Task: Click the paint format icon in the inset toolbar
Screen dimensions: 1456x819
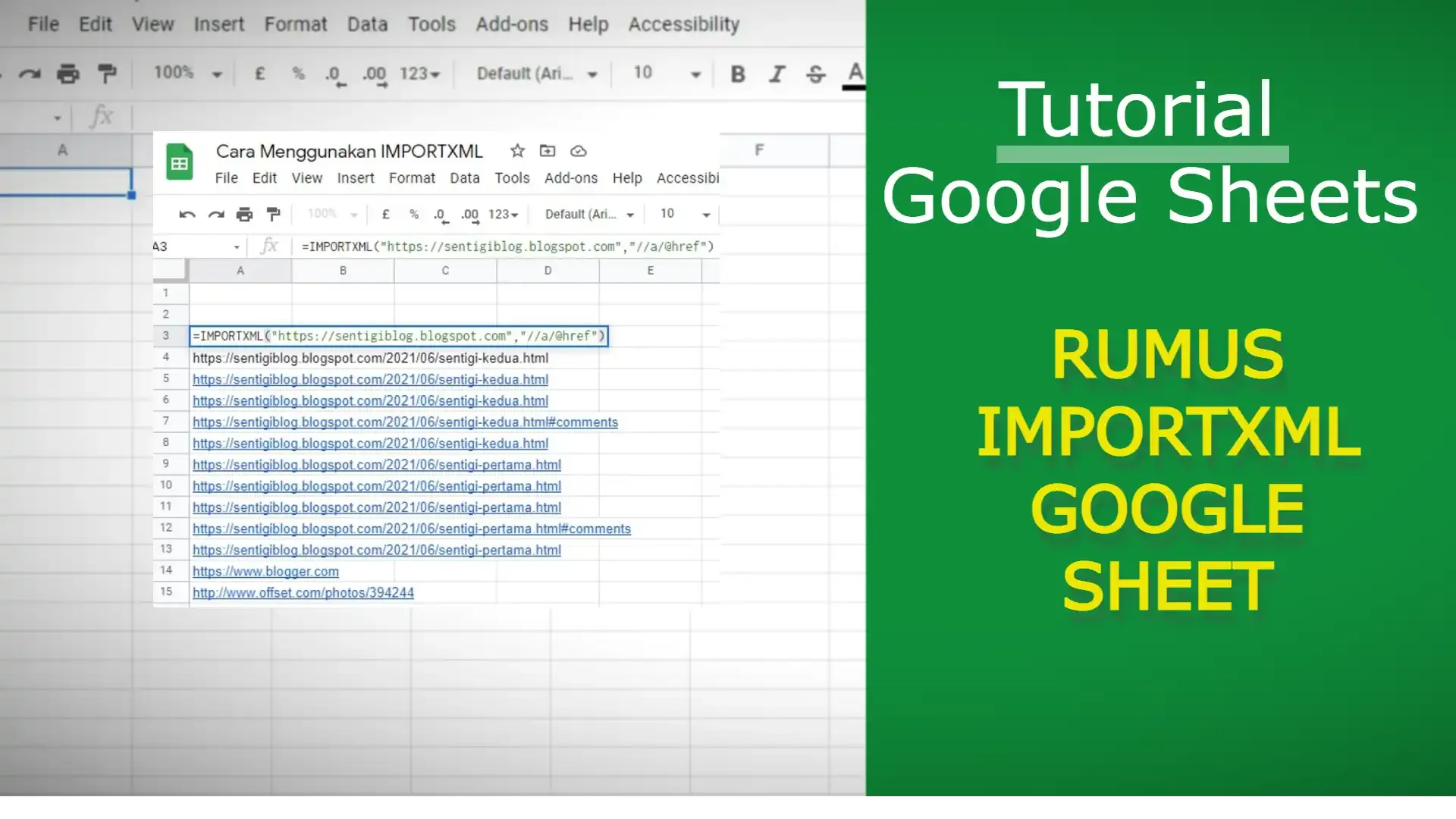Action: [273, 215]
